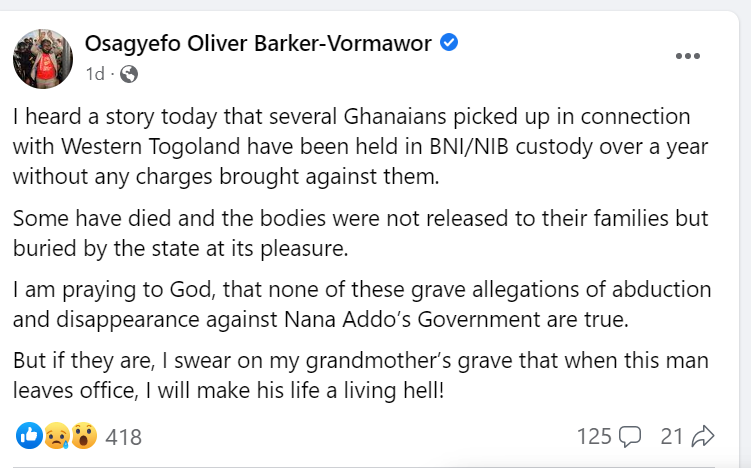Click the author's profile picture thumbnail
Image resolution: width=751 pixels, height=468 pixels.
(43, 57)
